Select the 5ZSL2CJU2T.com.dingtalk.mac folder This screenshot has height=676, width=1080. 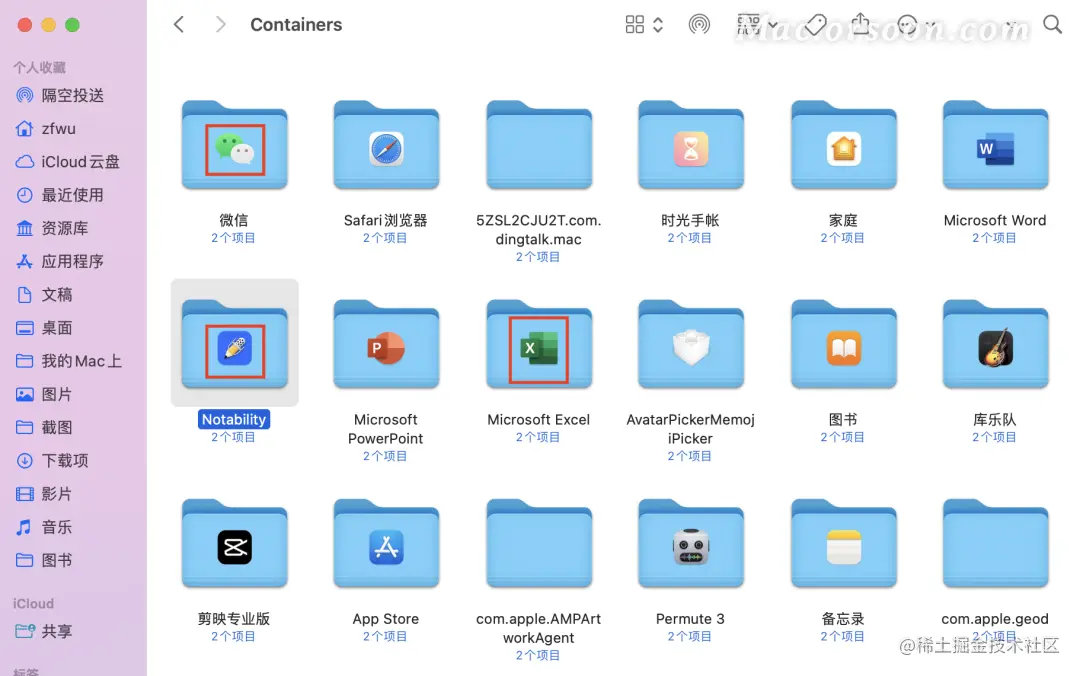tap(539, 145)
